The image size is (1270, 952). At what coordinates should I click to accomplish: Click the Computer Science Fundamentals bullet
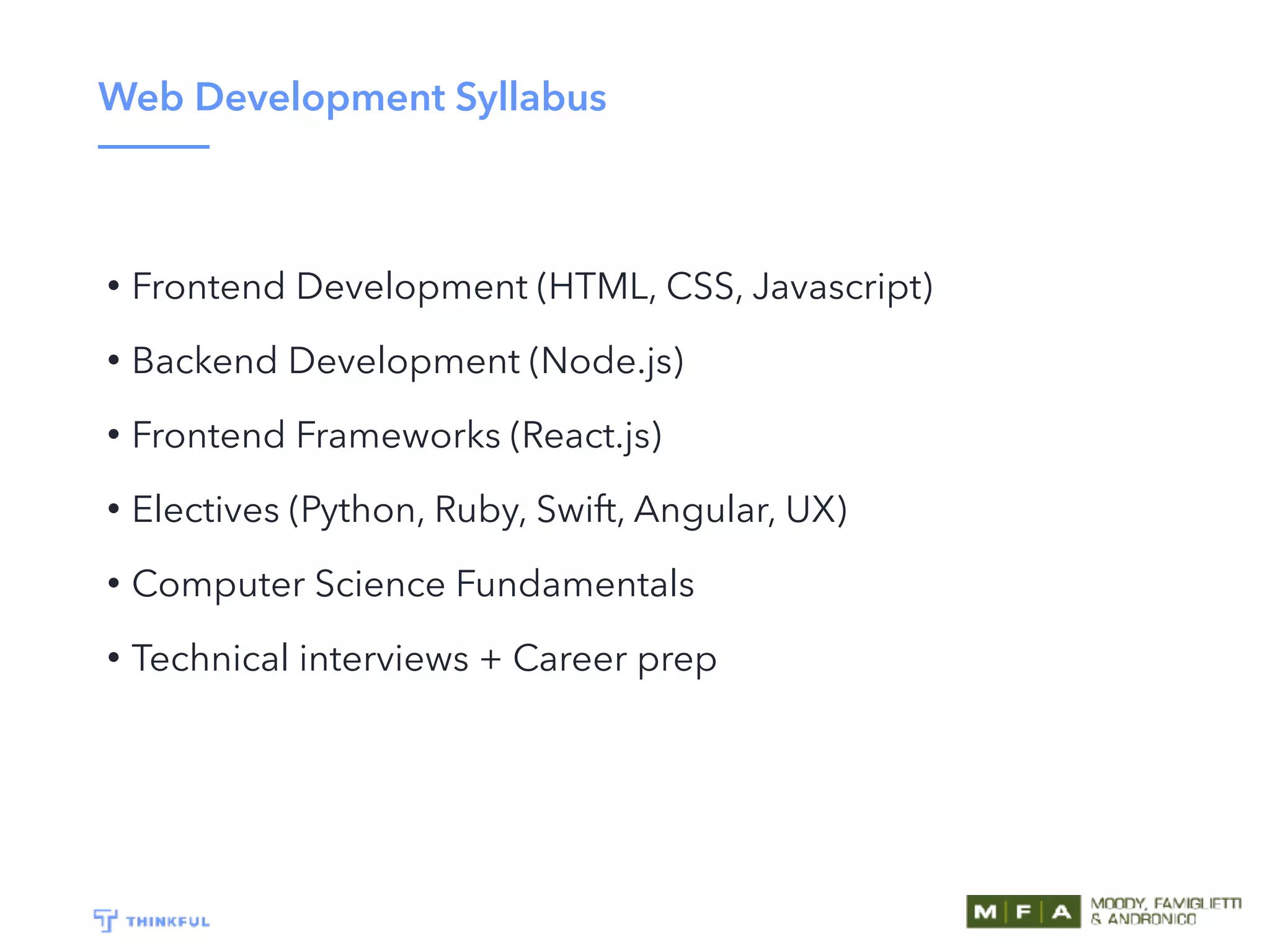[x=412, y=584]
